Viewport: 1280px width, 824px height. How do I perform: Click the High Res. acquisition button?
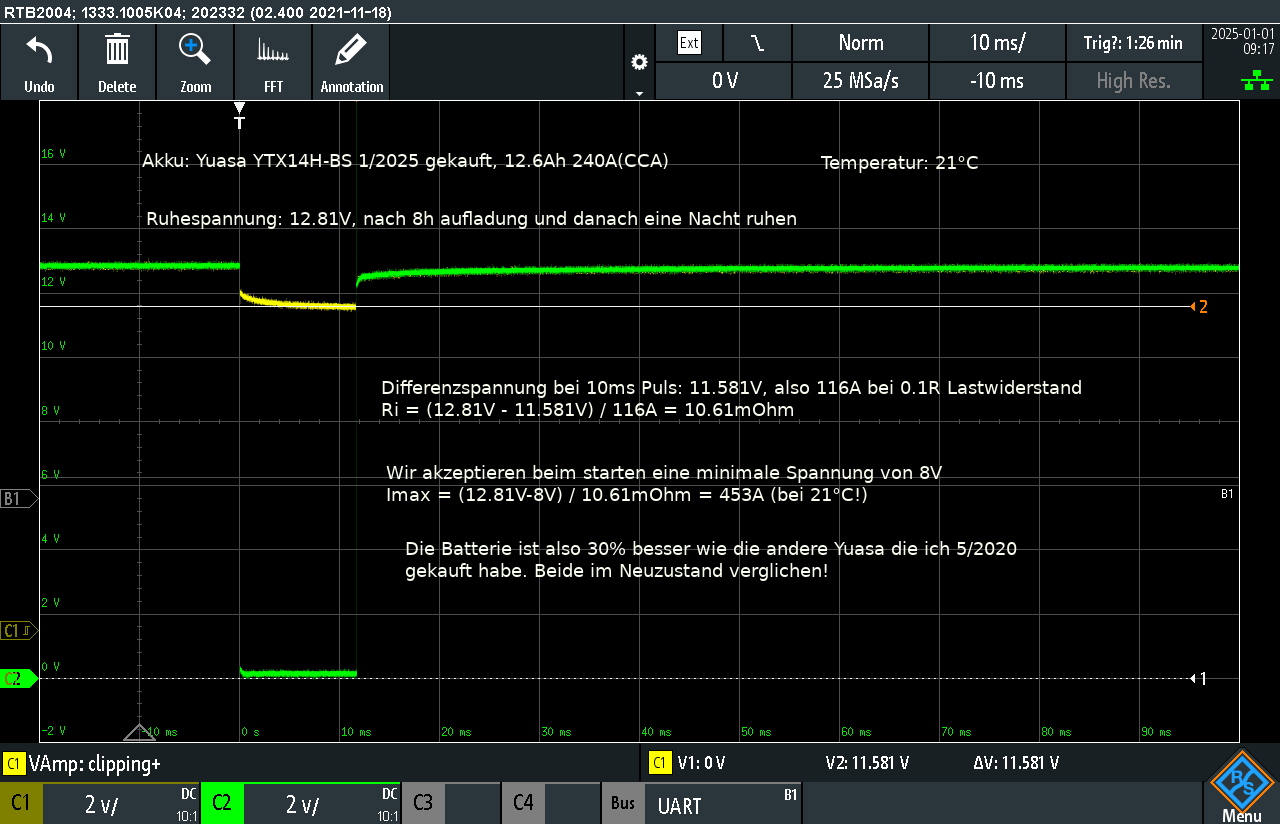coord(1133,81)
